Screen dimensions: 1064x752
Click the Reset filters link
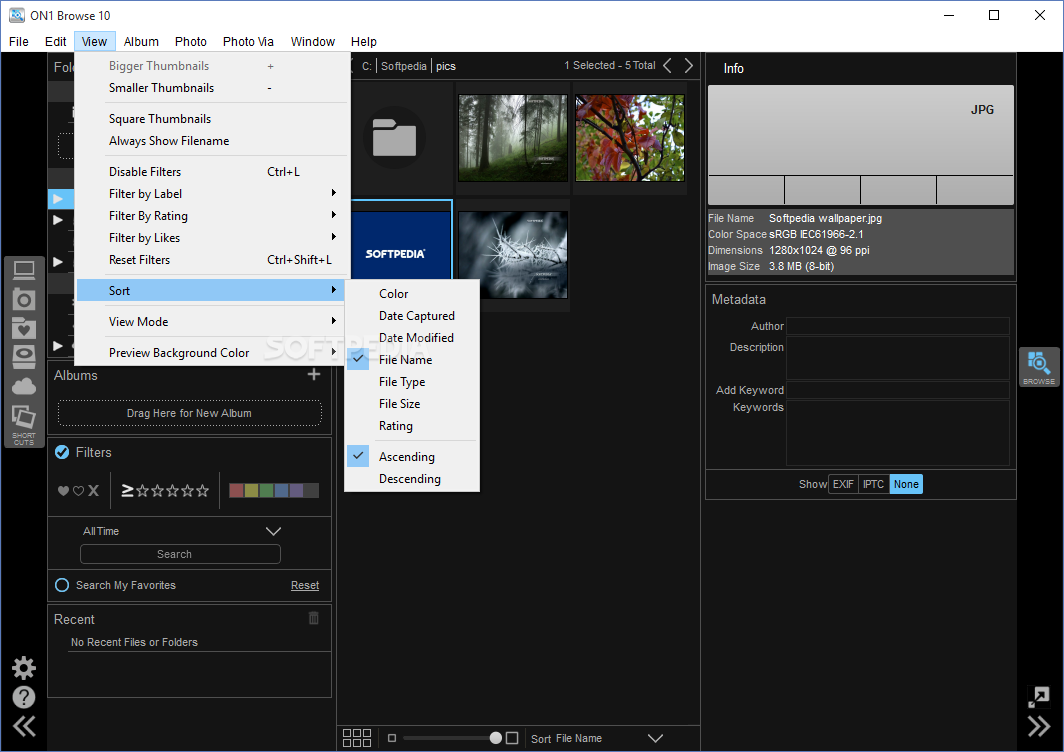coord(305,585)
